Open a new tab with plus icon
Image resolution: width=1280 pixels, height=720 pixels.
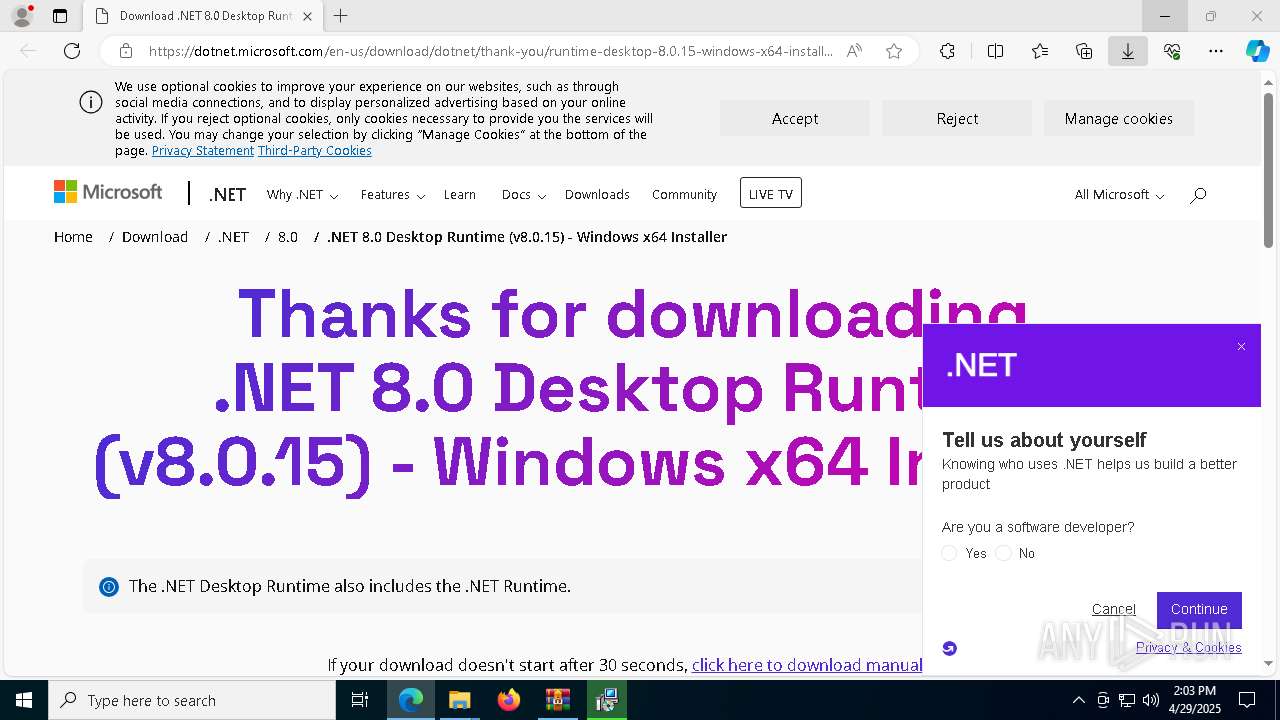pyautogui.click(x=341, y=16)
